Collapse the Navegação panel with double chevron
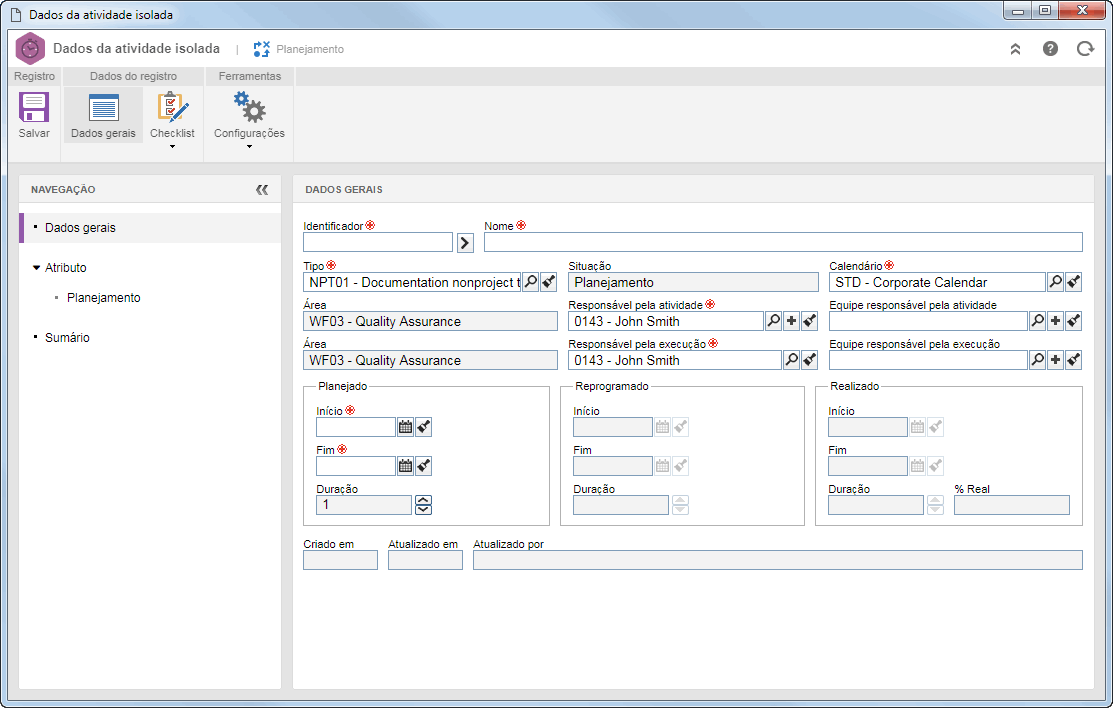This screenshot has height=708, width=1113. coord(262,190)
